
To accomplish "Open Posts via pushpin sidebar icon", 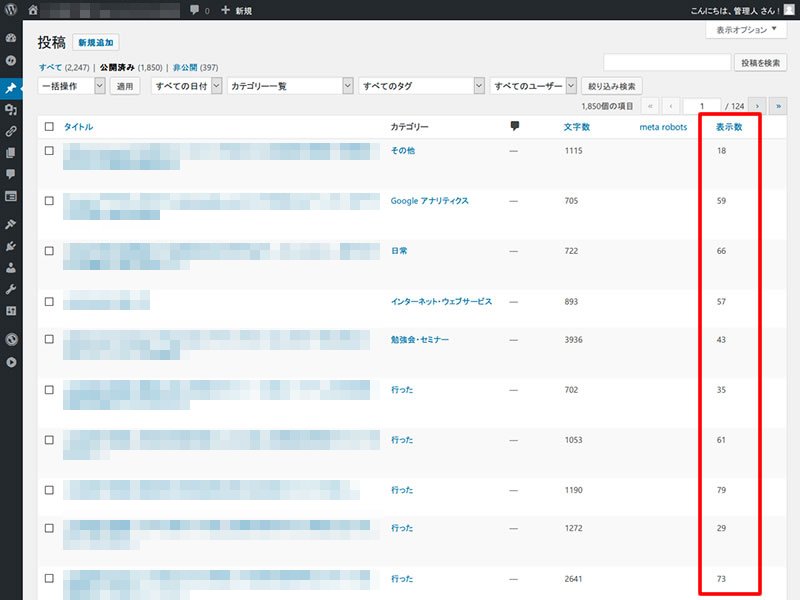I will [x=11, y=88].
